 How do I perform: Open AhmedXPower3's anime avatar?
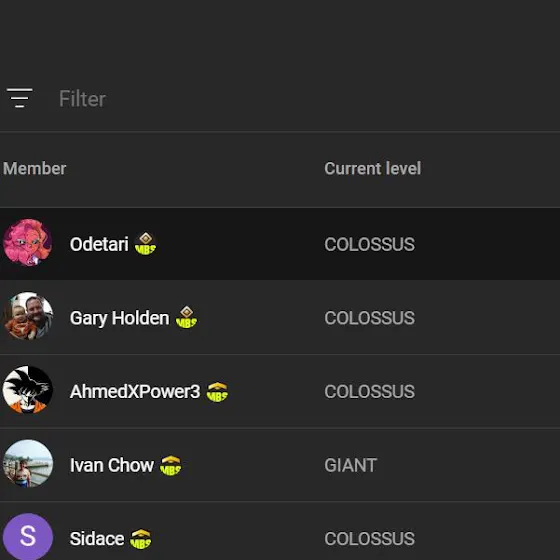click(28, 390)
